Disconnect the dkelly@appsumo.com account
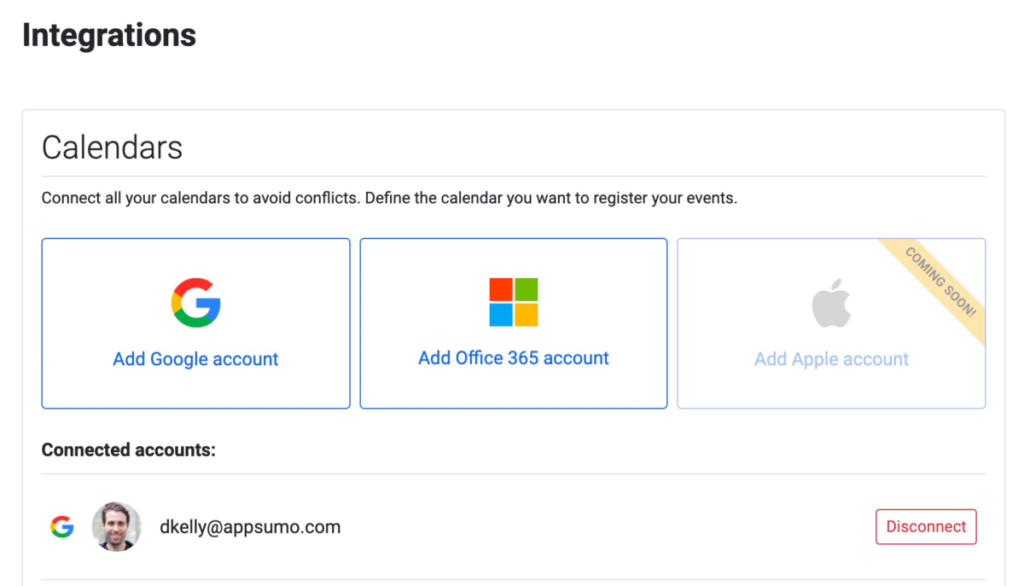Screen dimensions: 1024x586 pos(926,527)
